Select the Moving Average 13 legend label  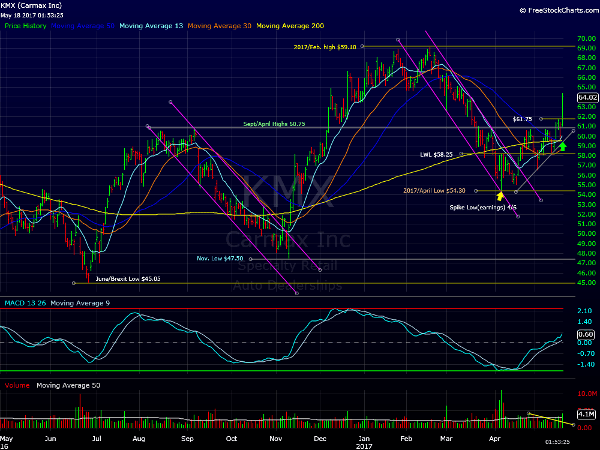(151, 26)
